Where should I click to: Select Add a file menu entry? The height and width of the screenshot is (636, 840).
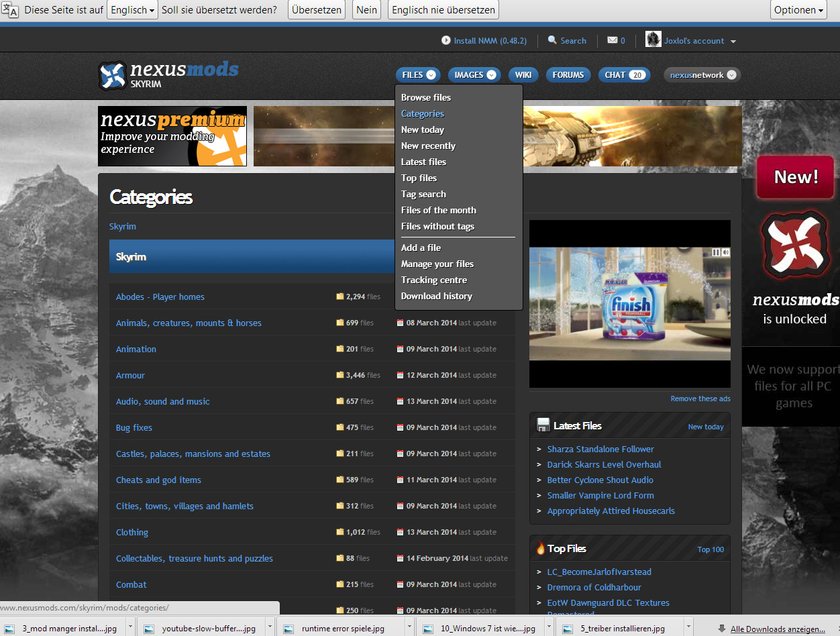[421, 248]
